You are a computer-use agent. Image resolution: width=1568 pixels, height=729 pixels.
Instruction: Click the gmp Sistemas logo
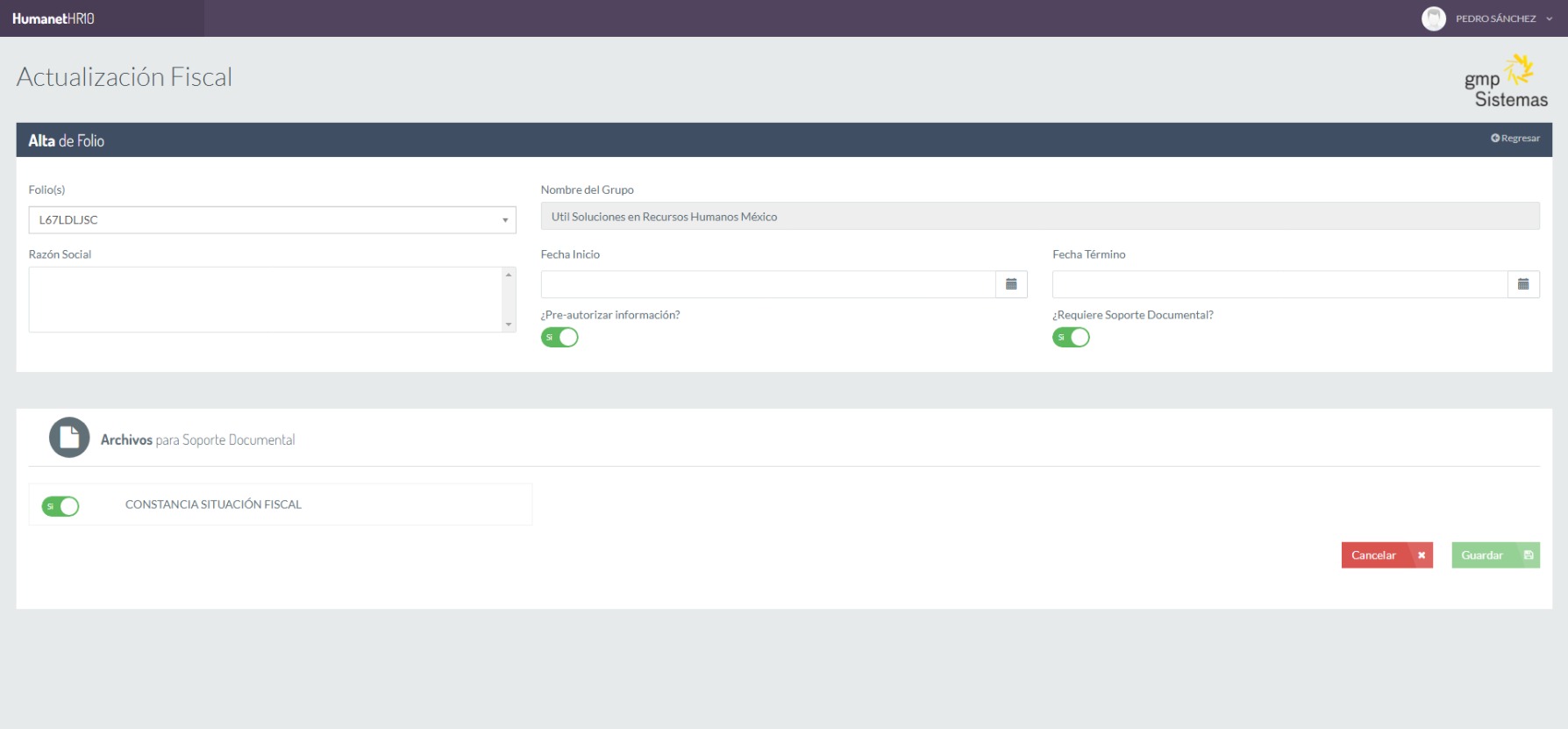click(x=1506, y=82)
